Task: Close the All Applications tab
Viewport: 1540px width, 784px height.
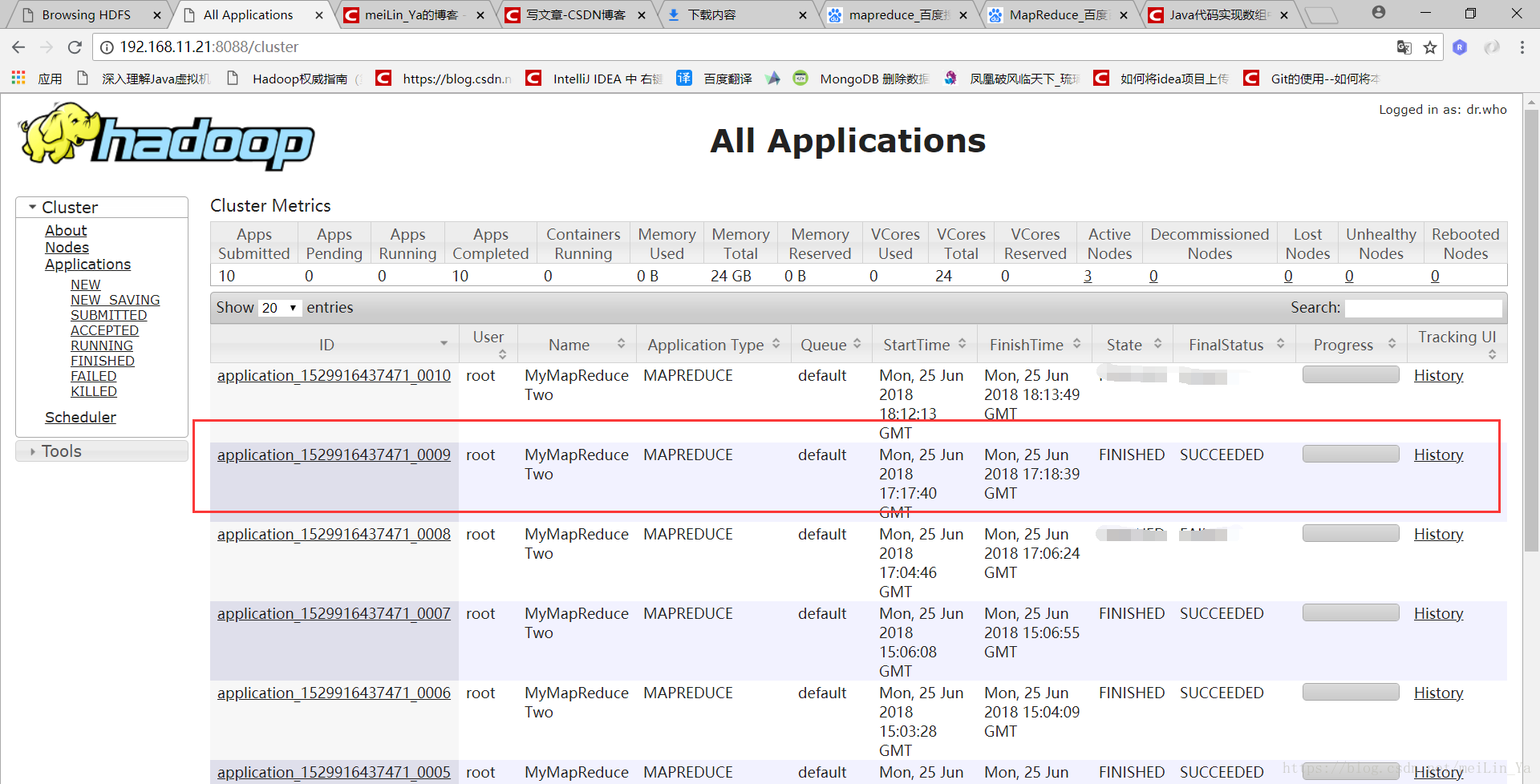Action: 319,15
